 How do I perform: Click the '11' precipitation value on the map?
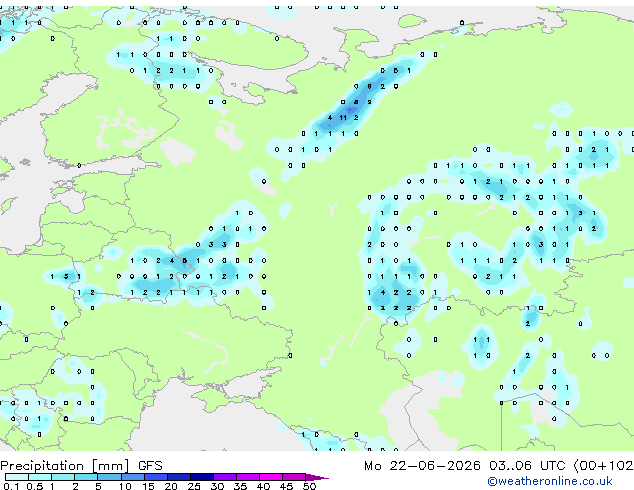343,118
